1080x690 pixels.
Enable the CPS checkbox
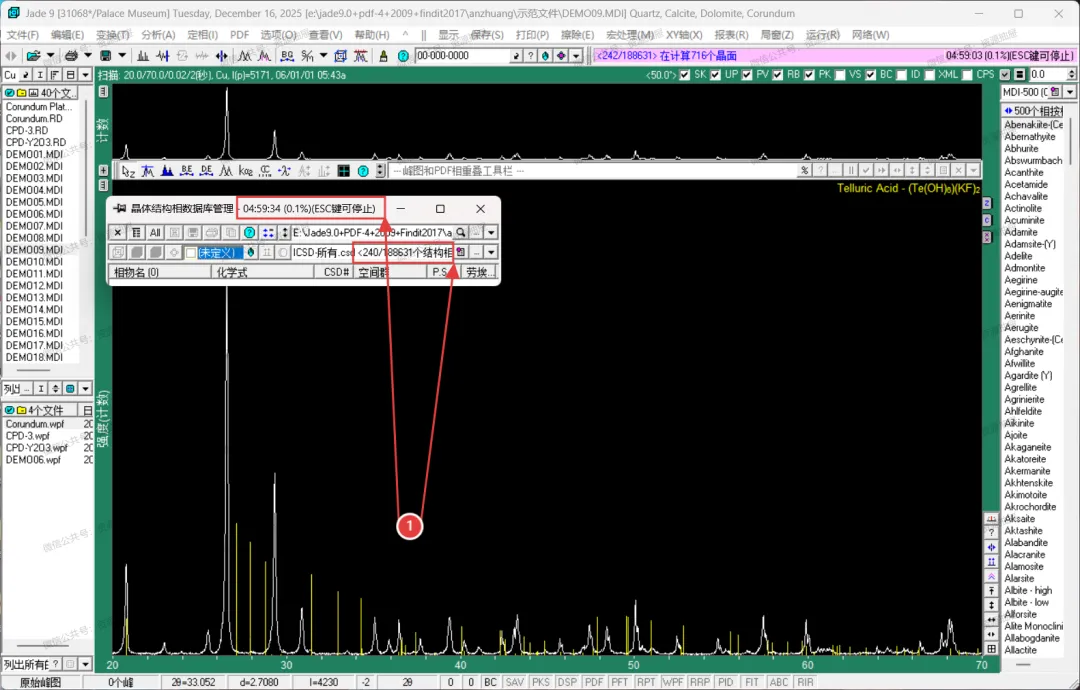click(x=967, y=75)
